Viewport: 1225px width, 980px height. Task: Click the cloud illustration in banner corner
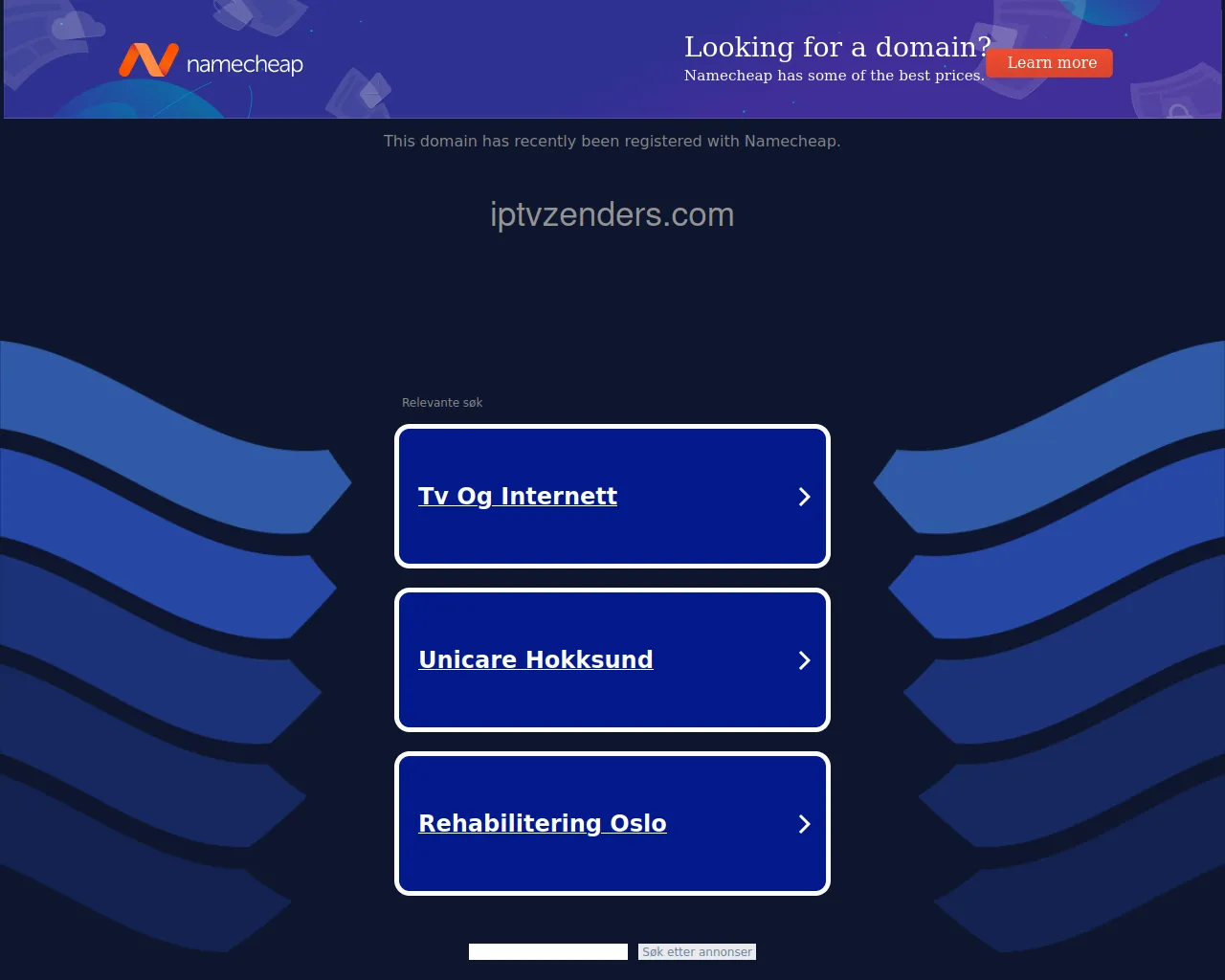[x=78, y=26]
